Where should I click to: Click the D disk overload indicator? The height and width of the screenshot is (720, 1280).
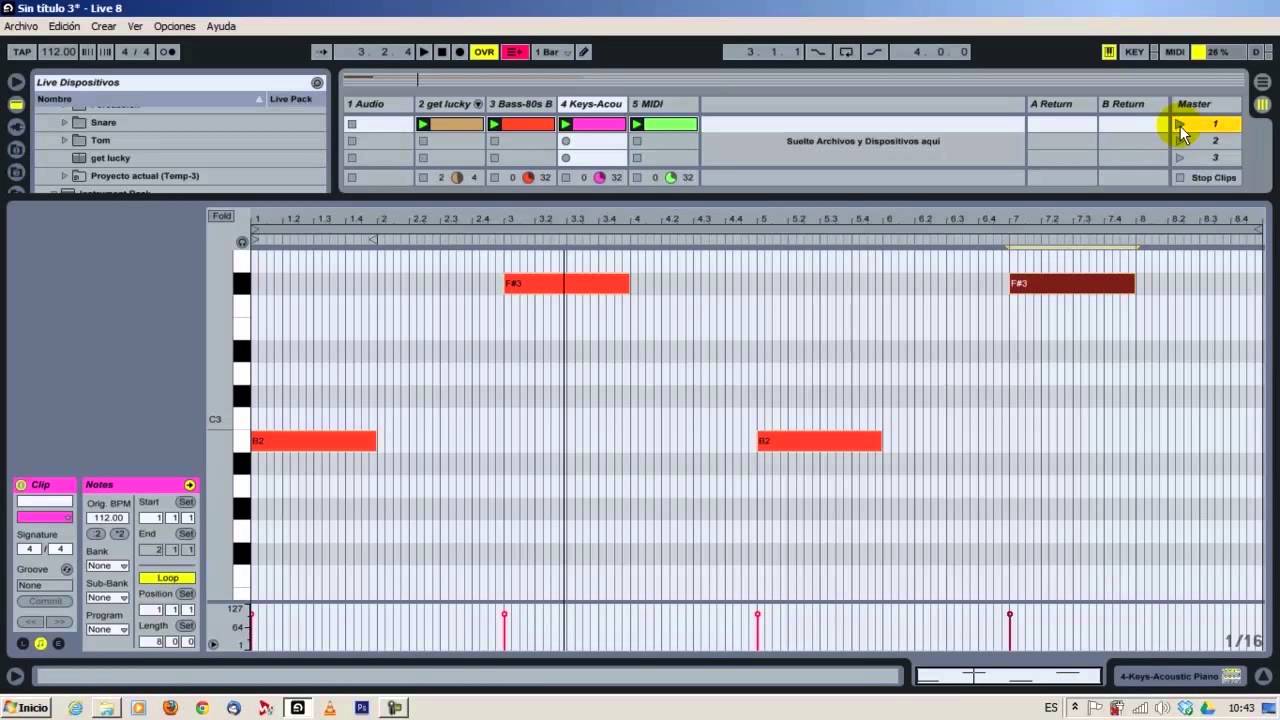[1256, 52]
